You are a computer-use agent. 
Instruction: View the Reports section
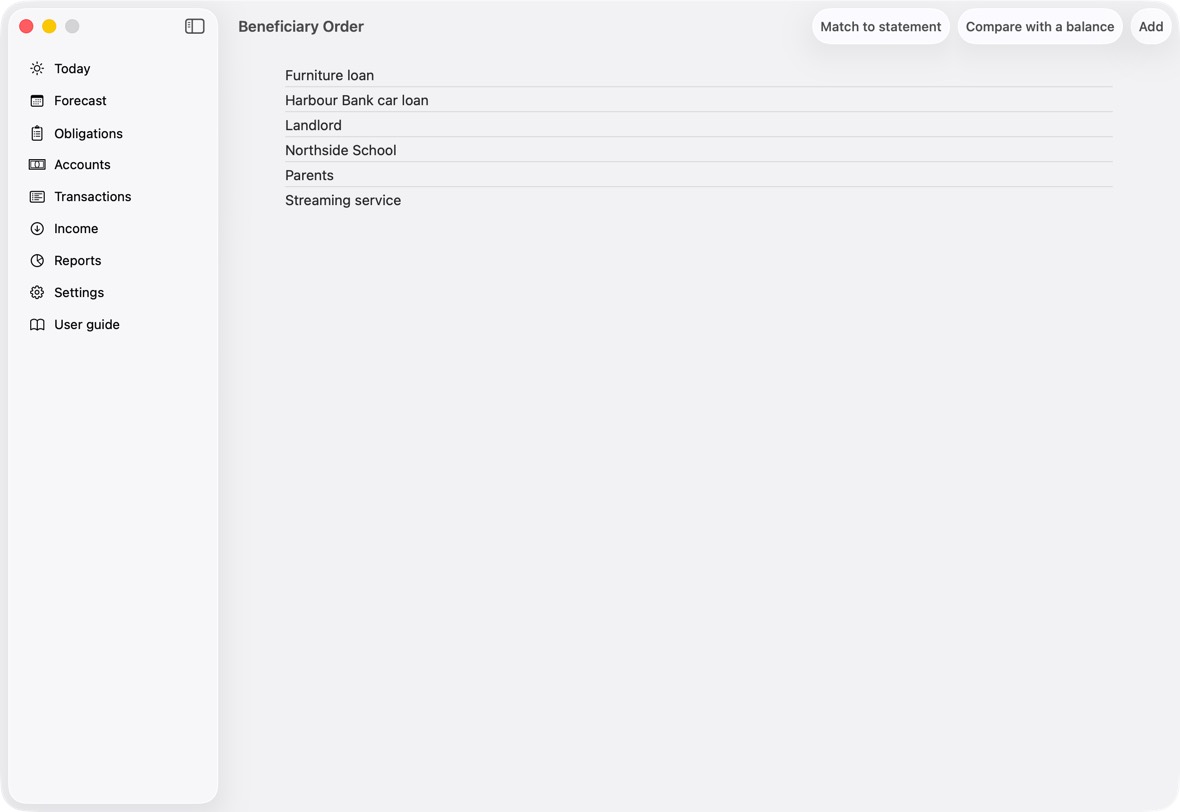pos(113,260)
